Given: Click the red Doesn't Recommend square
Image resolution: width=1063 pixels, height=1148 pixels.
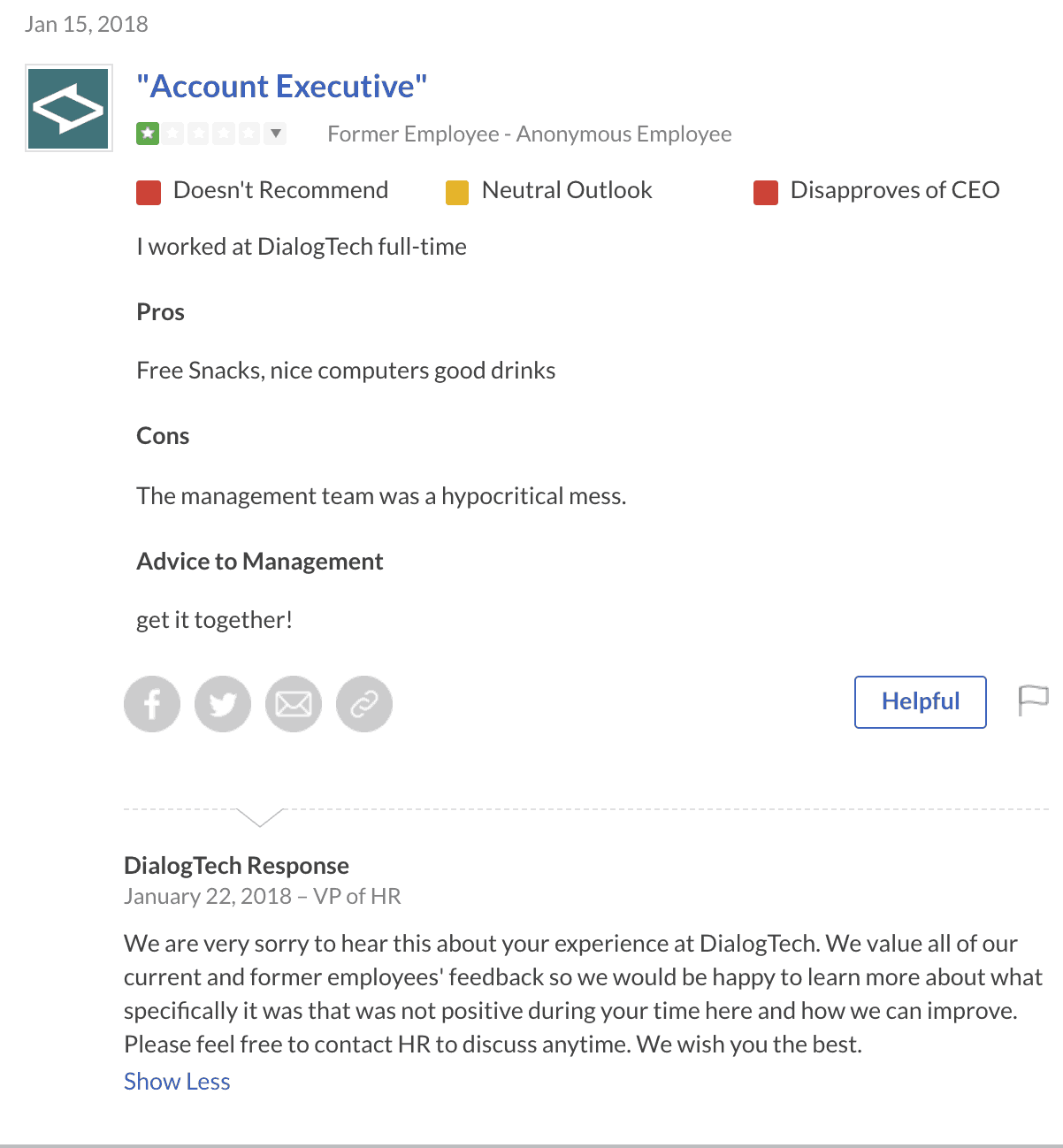Looking at the screenshot, I should tap(148, 191).
